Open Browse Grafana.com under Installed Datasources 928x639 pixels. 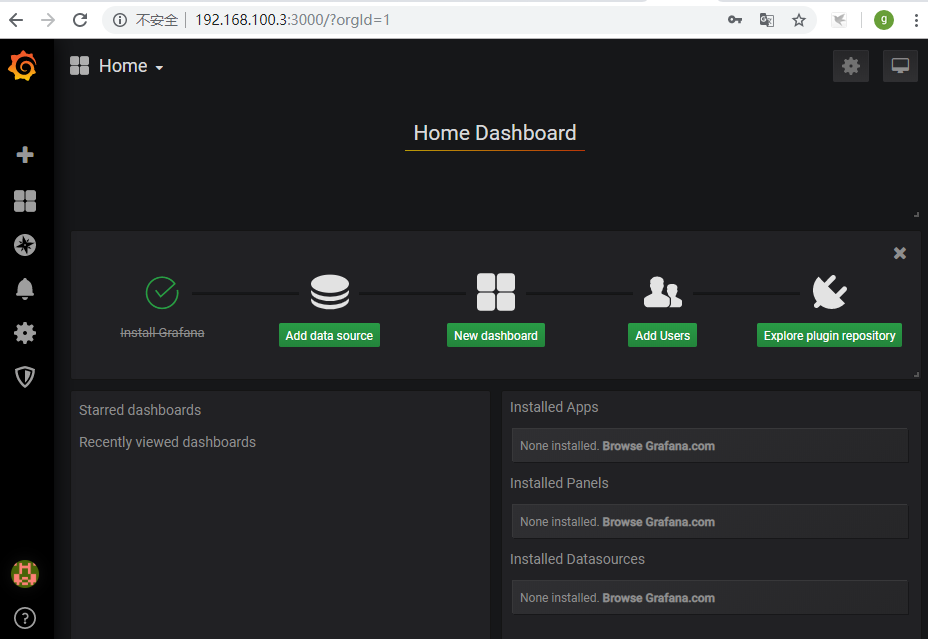click(658, 598)
